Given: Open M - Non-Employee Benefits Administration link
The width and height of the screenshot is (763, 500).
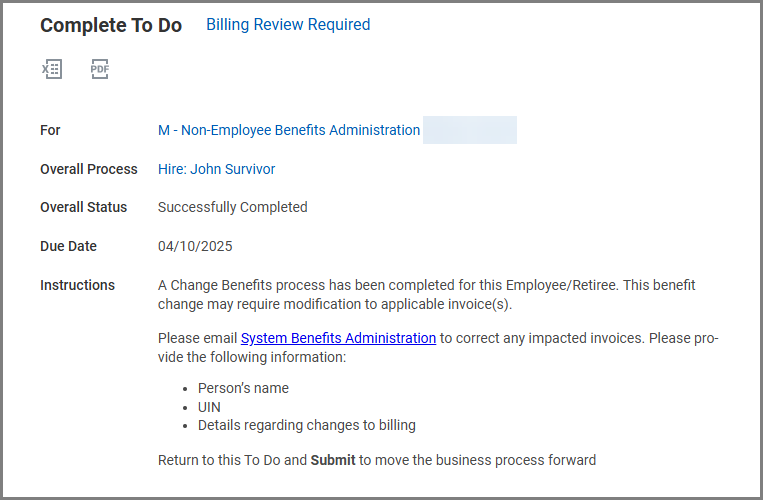Looking at the screenshot, I should point(289,130).
